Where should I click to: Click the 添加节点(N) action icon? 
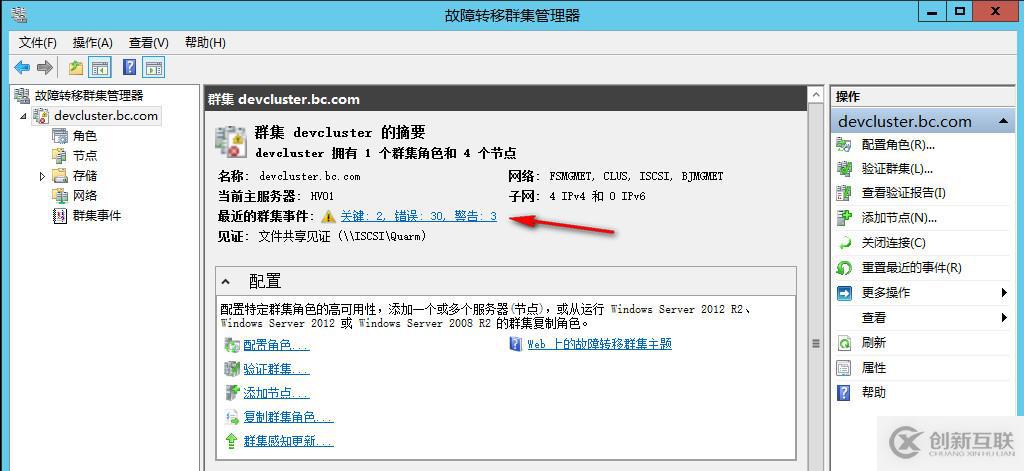844,218
